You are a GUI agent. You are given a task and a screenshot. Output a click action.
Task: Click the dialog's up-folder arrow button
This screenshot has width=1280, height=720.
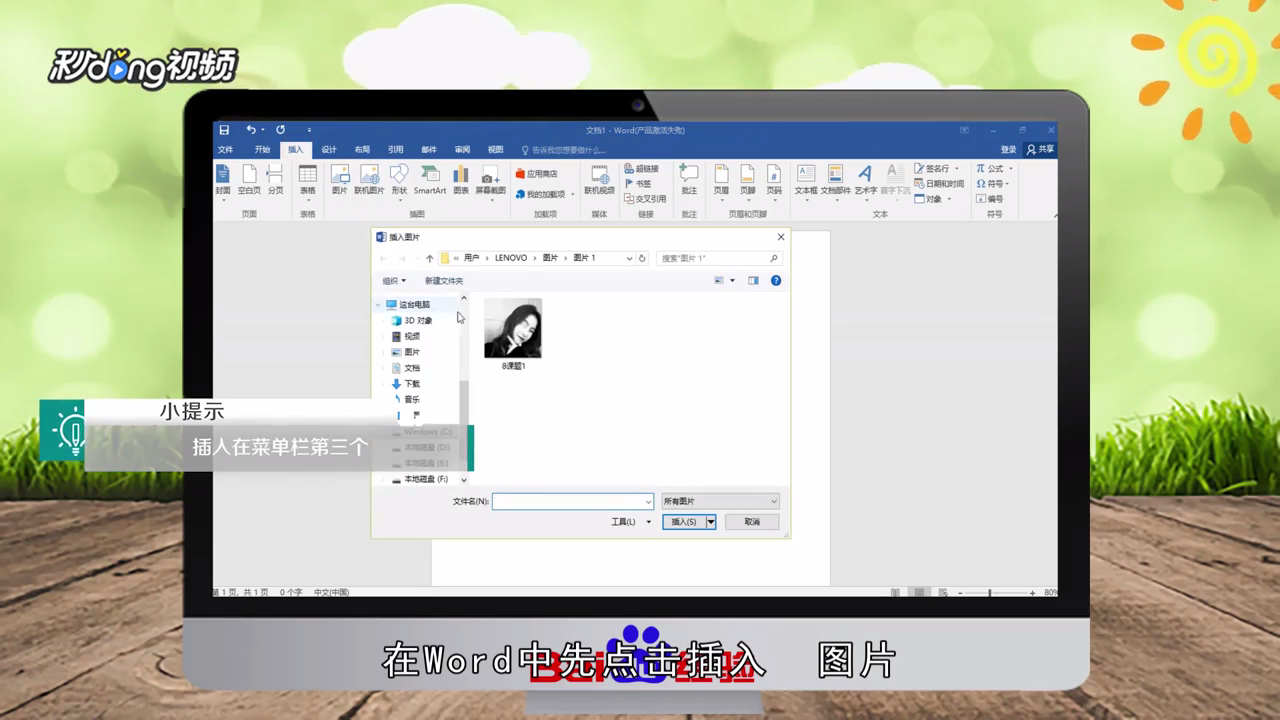[430, 258]
